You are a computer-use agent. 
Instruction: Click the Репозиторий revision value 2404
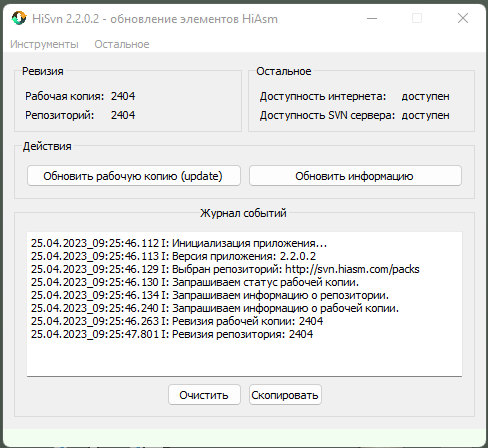coord(123,115)
